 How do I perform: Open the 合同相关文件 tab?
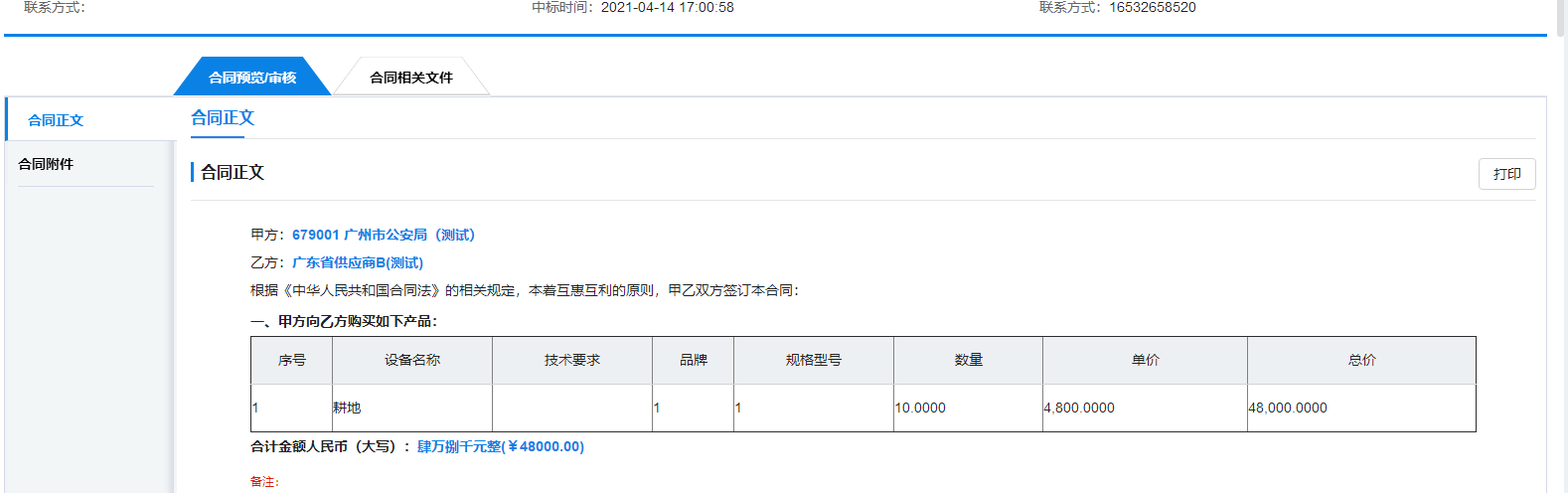click(x=410, y=78)
